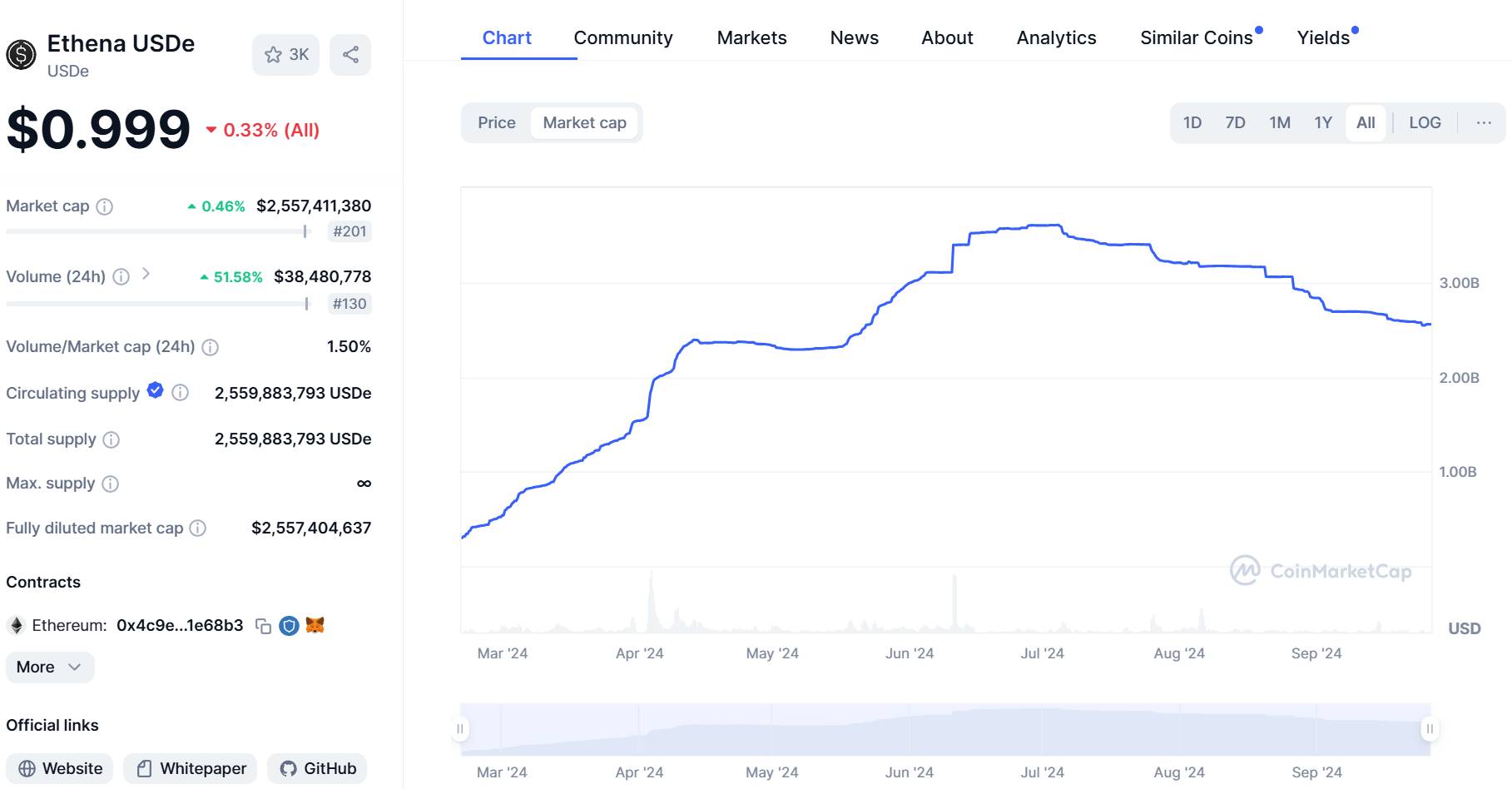Select the 1M time range
Viewport: 1512px width, 789px height.
(1280, 122)
